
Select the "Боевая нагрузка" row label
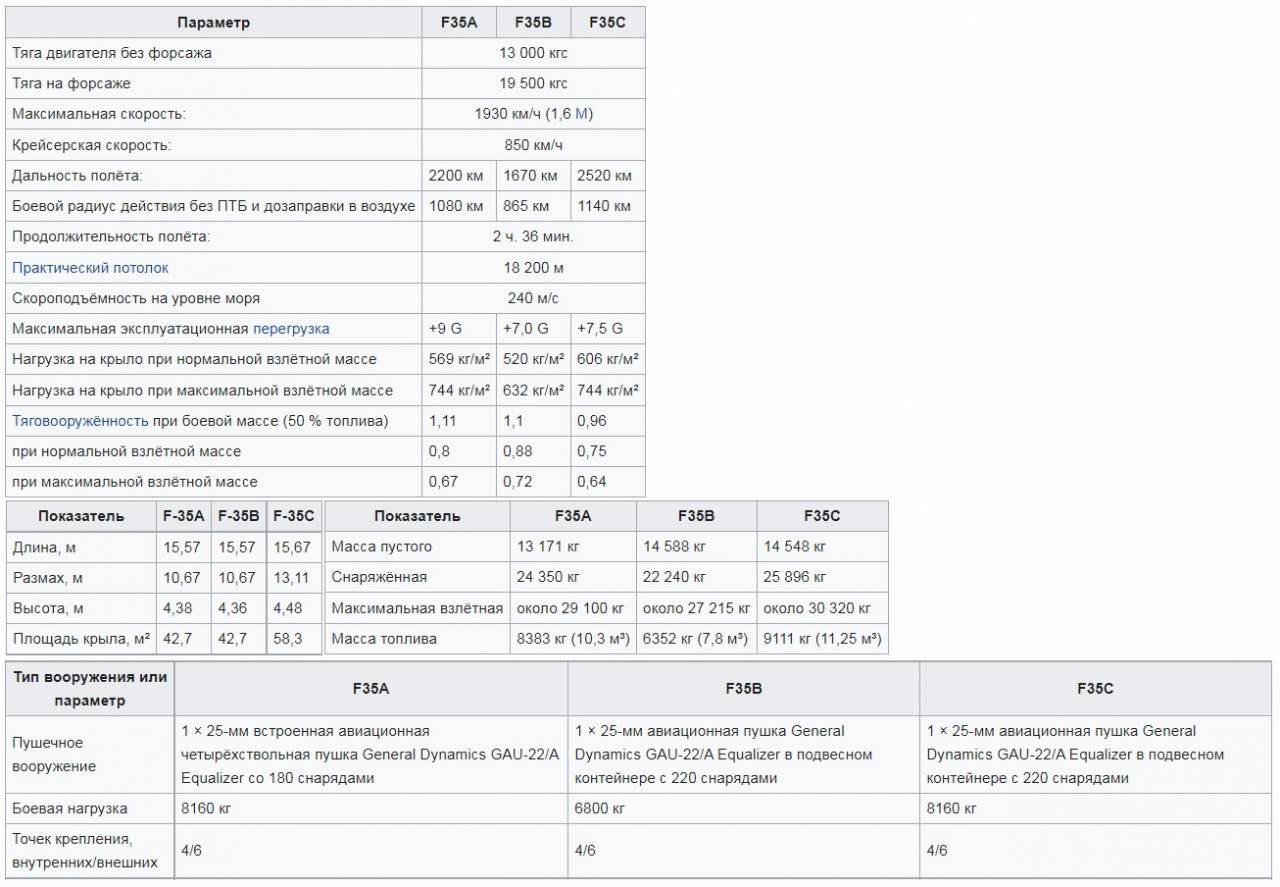(70, 808)
